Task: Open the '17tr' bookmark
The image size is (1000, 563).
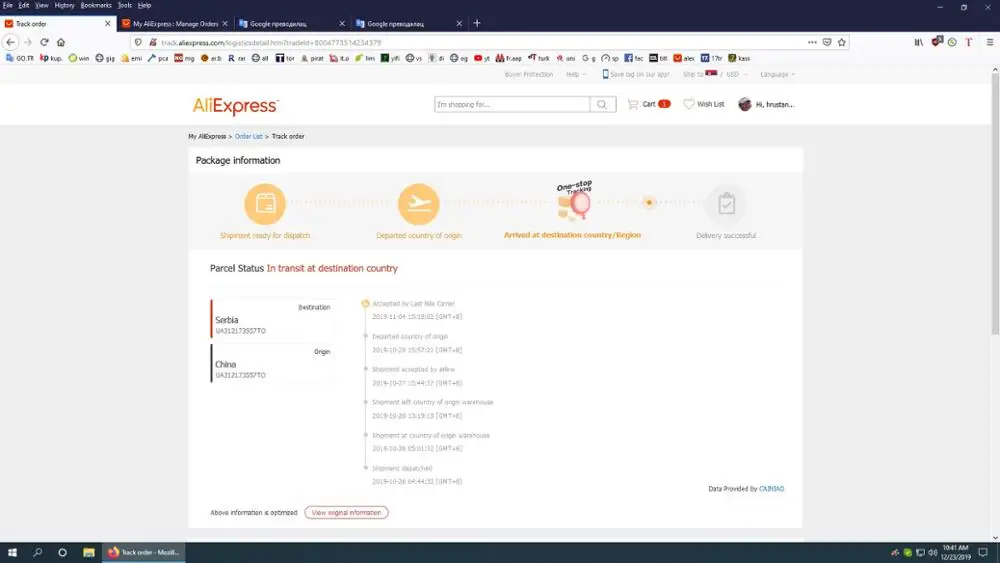Action: pos(712,58)
